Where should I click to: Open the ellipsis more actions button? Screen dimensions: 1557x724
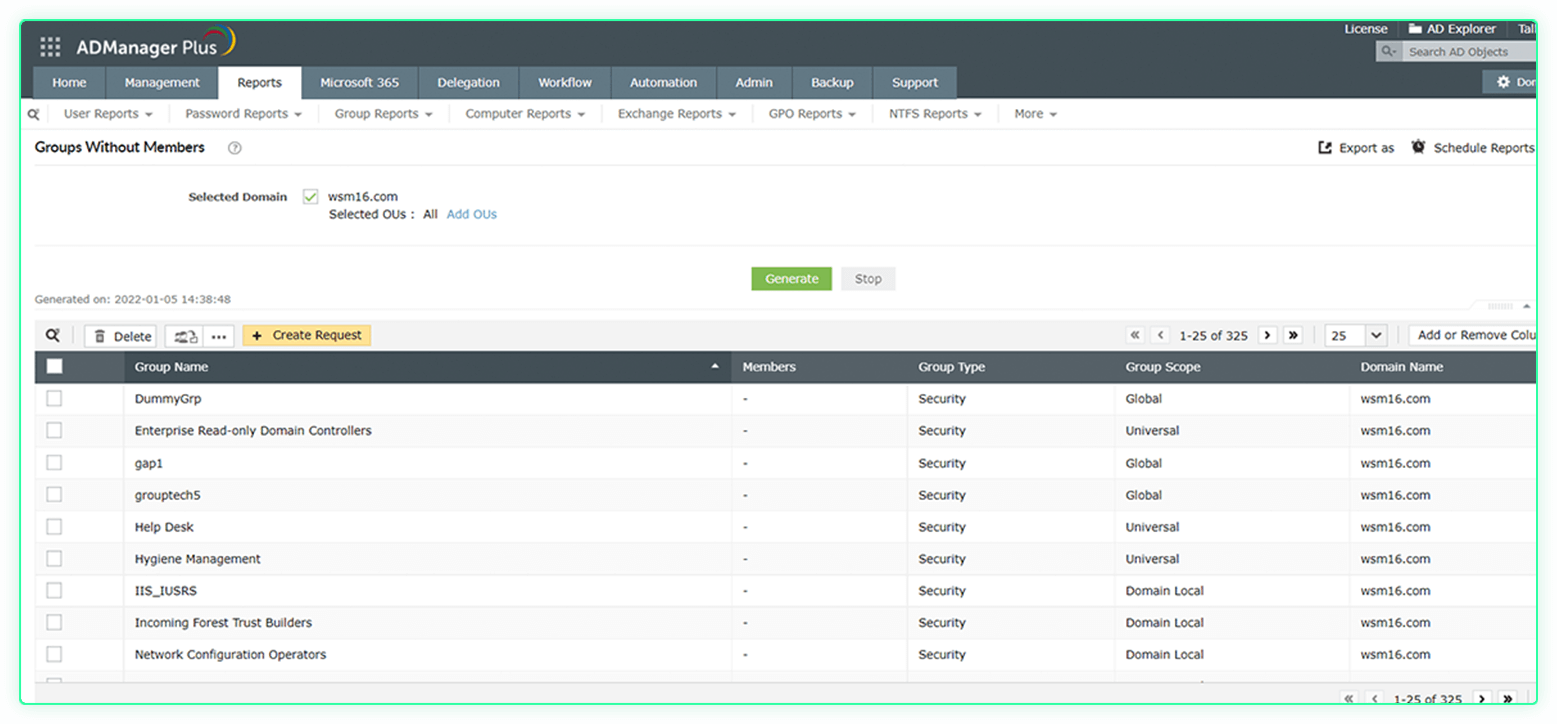(x=219, y=336)
